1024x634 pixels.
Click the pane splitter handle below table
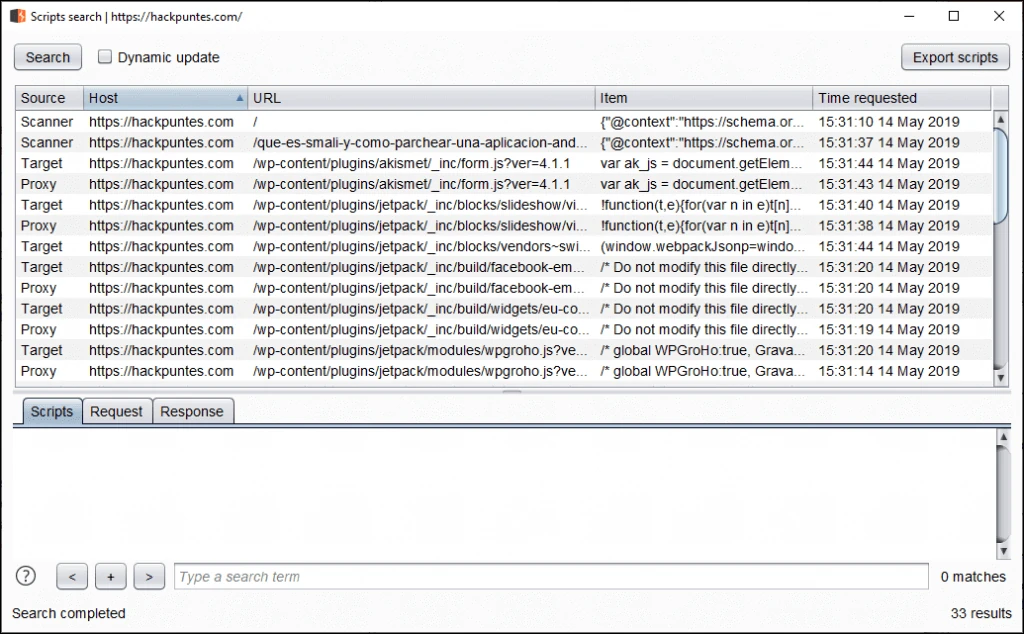pyautogui.click(x=512, y=392)
